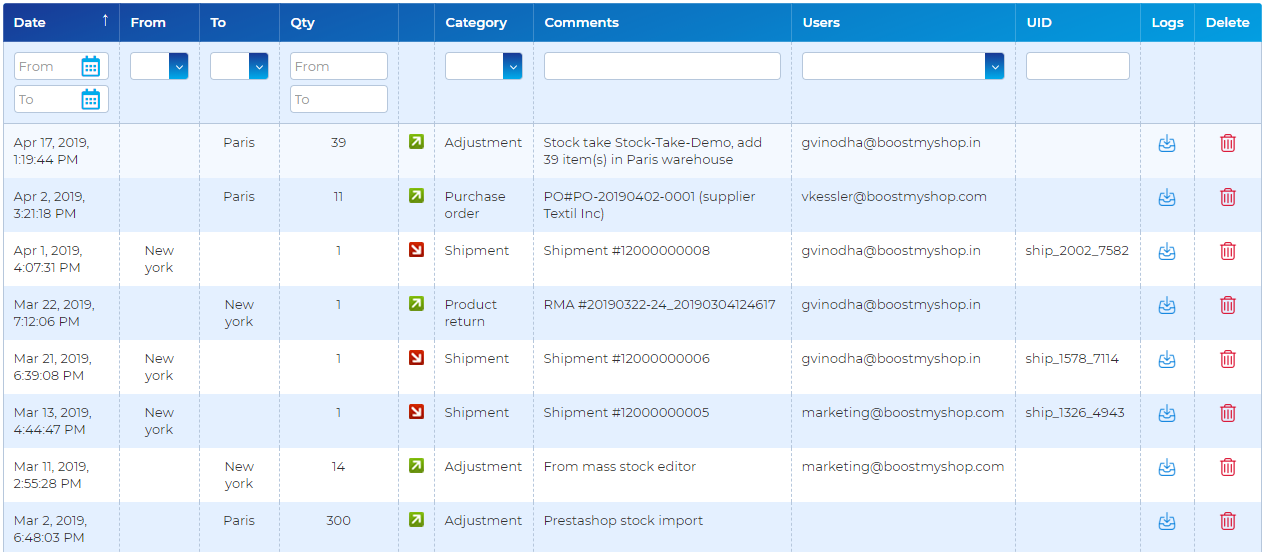Open calendar picker for Date To field
This screenshot has height=552, width=1262.
pos(90,99)
